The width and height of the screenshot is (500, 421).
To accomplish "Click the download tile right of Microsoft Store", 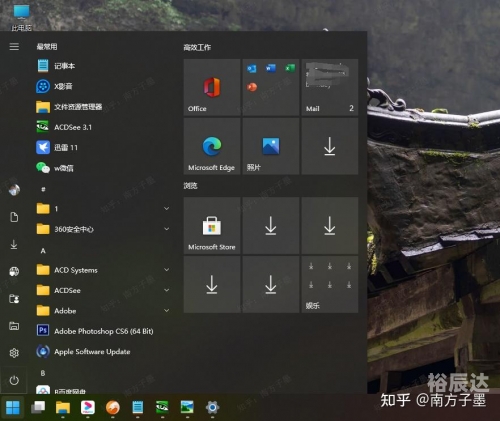I will coord(271,225).
